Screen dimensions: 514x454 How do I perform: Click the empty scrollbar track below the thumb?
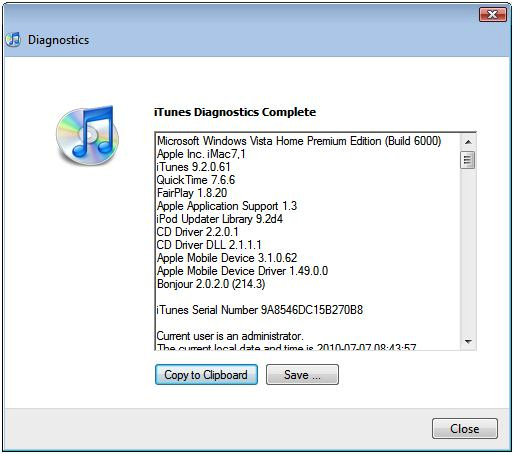(468, 251)
